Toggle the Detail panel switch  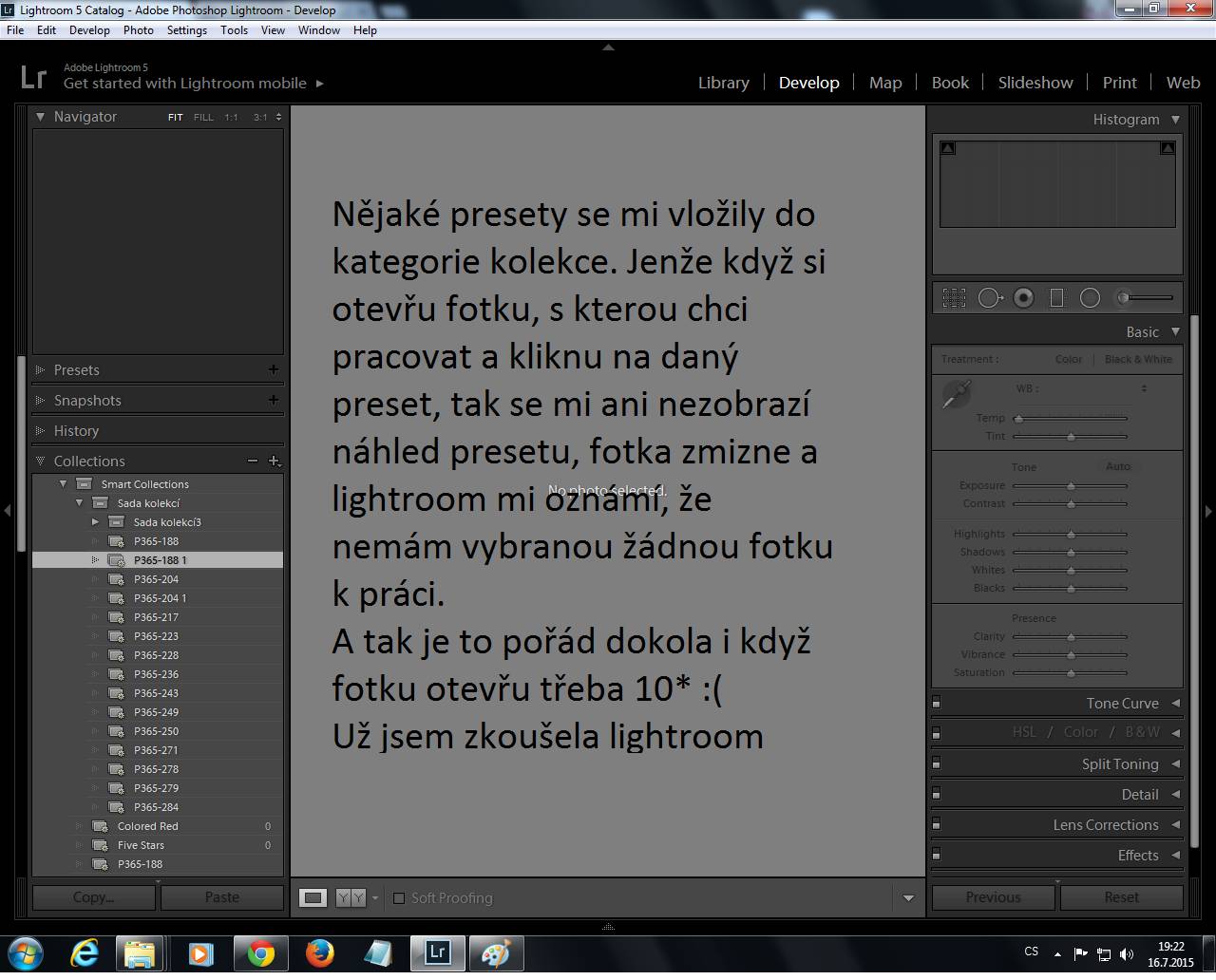click(x=937, y=794)
